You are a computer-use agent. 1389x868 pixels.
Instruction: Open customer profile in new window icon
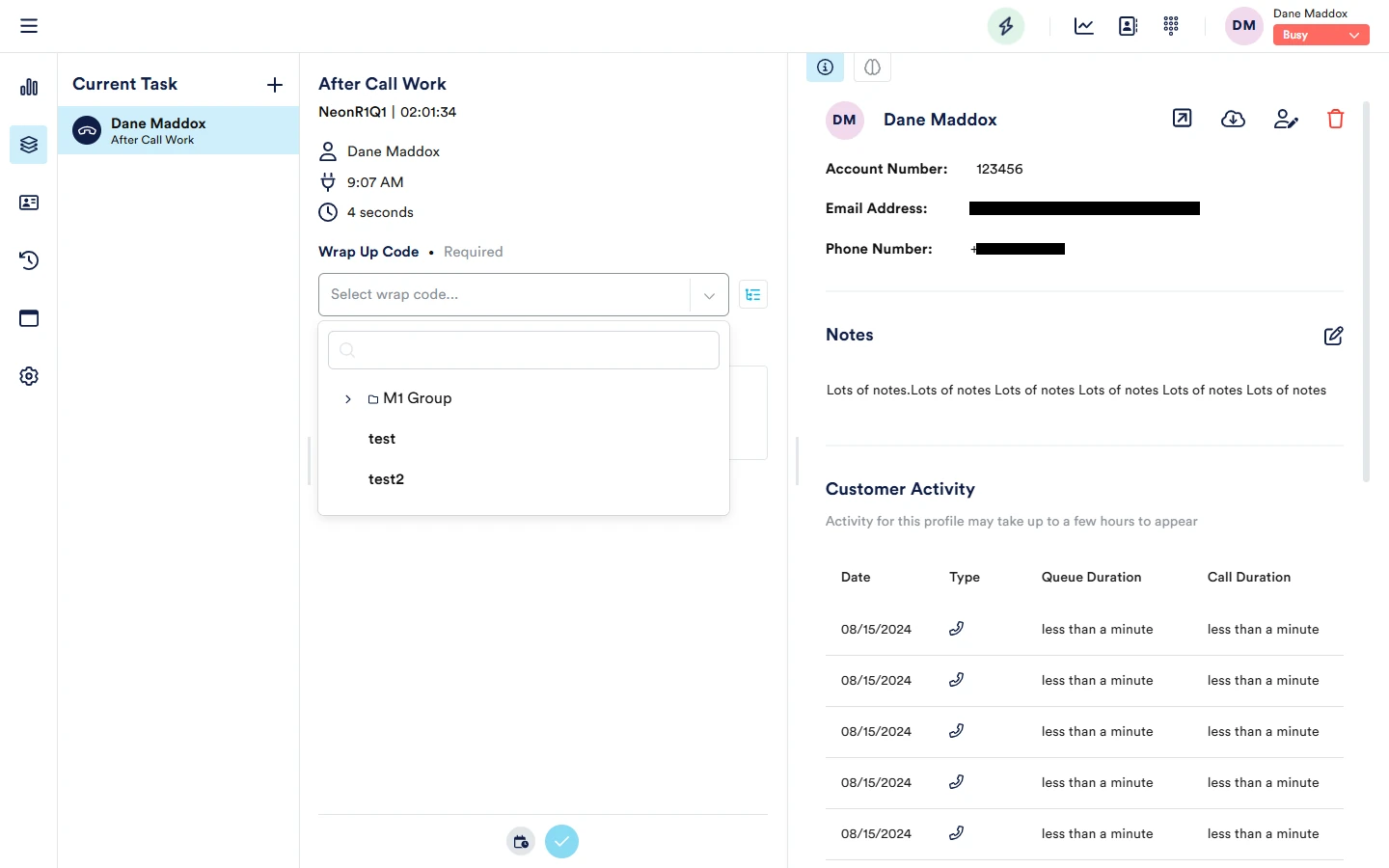[1182, 119]
